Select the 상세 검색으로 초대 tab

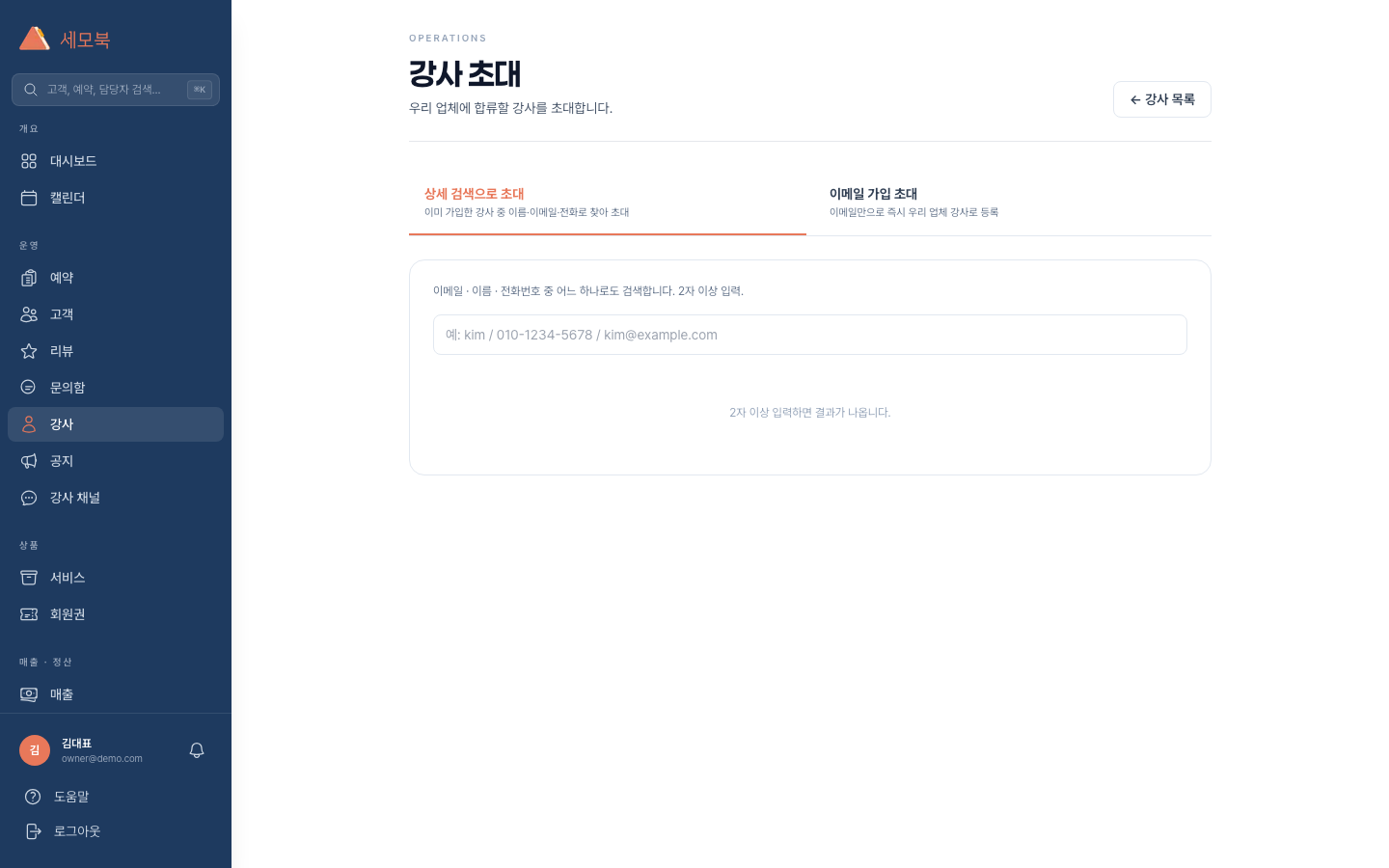[607, 202]
